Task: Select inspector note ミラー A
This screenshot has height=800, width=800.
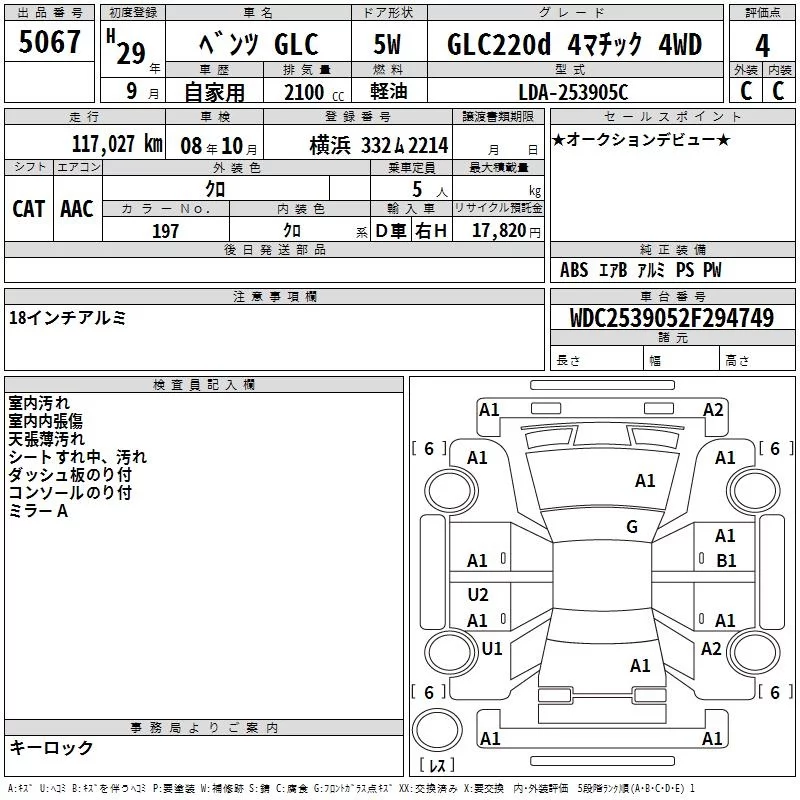Action: tap(38, 510)
